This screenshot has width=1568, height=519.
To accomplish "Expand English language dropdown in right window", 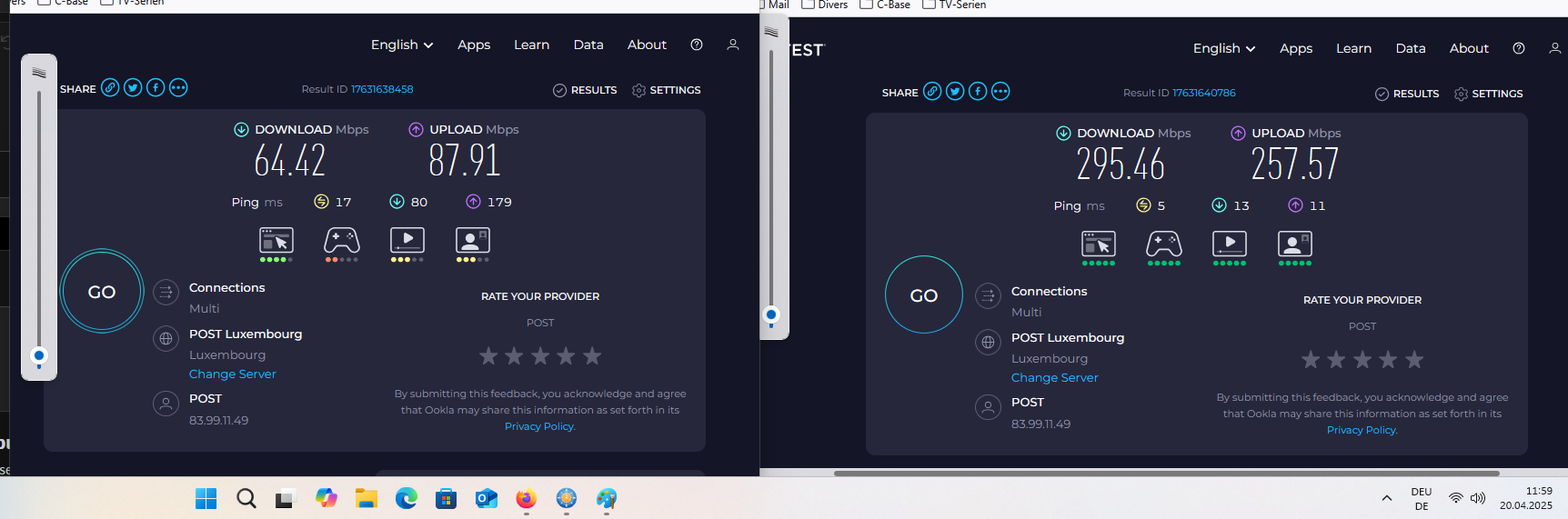I will pyautogui.click(x=1224, y=48).
